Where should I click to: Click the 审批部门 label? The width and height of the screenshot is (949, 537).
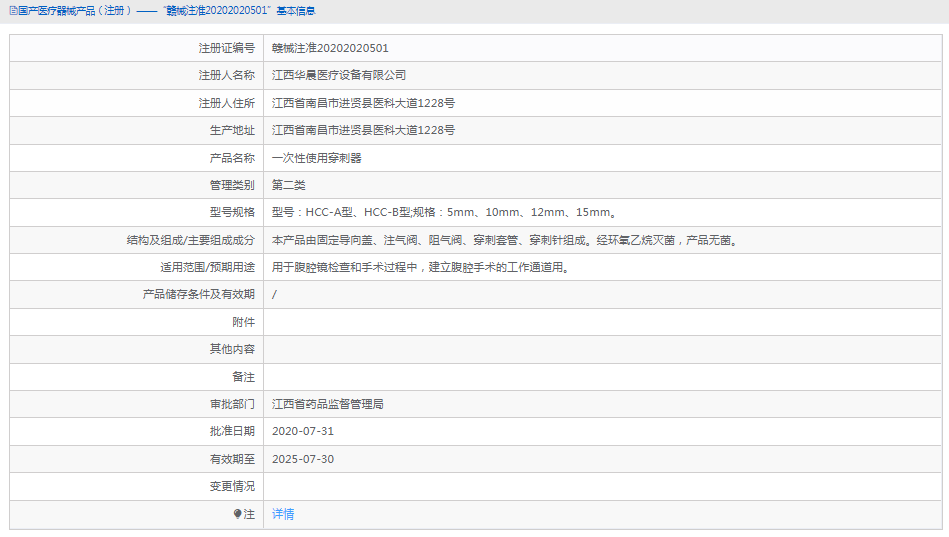pos(232,404)
